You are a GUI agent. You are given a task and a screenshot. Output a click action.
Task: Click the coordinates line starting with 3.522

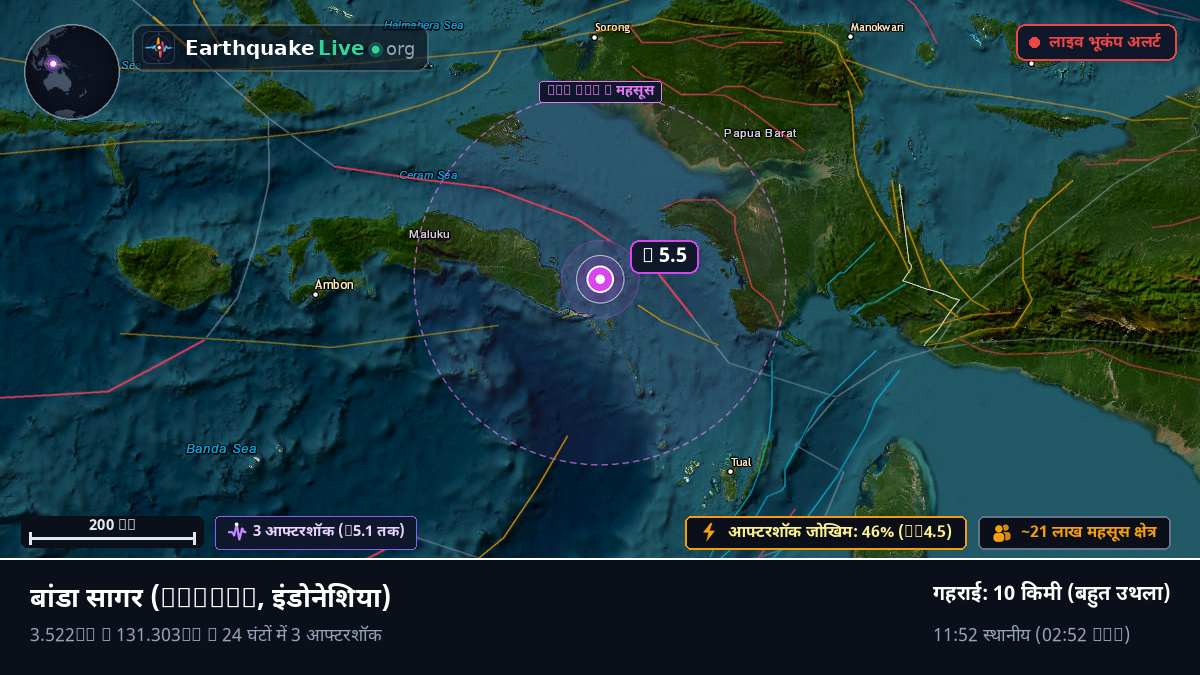[x=206, y=634]
